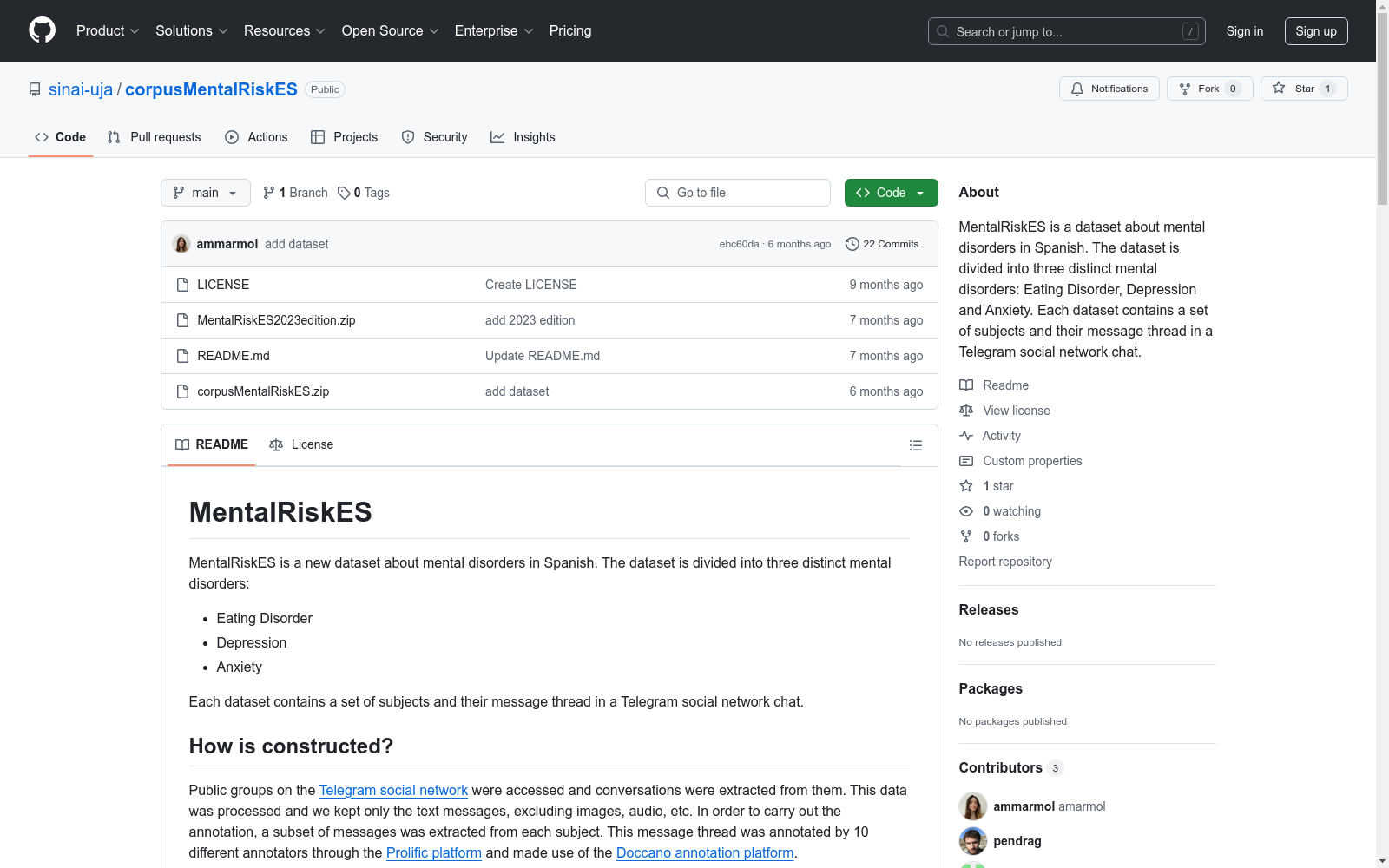The width and height of the screenshot is (1389, 868).
Task: Click the license scale icon in About
Action: (966, 411)
